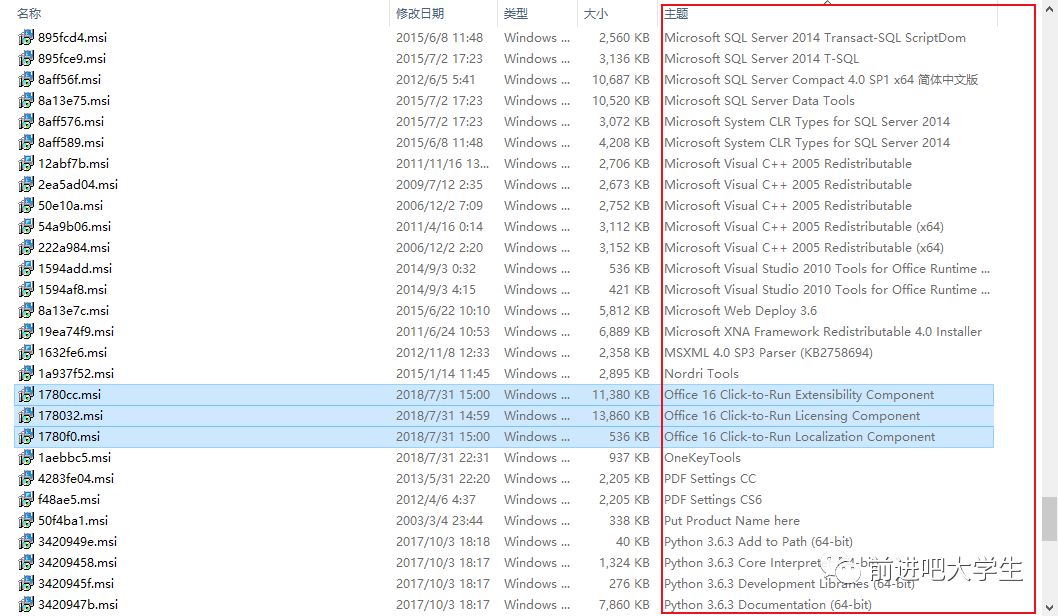Select the icon of 8aff56f.msi
Image resolution: width=1058 pixels, height=616 pixels.
[26, 79]
